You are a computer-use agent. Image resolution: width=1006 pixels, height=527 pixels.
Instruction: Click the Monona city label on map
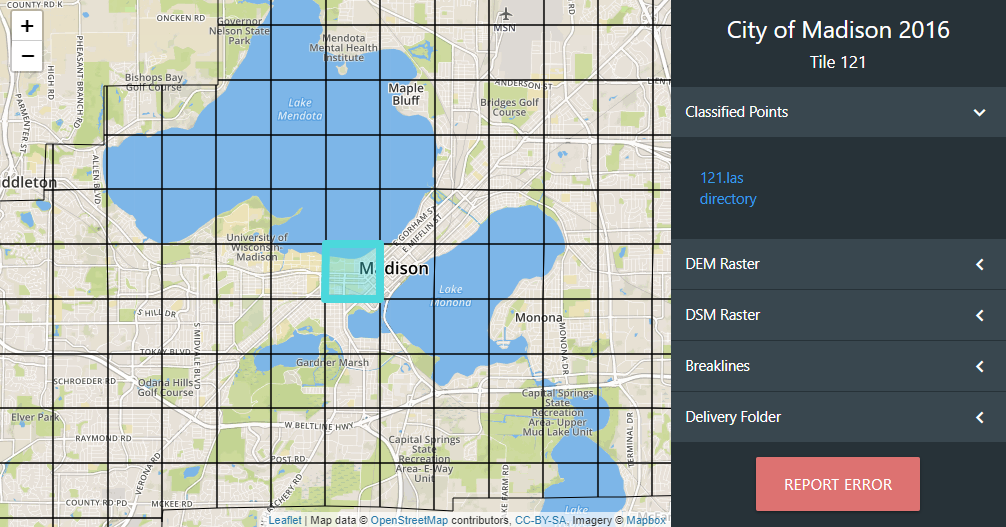click(539, 317)
